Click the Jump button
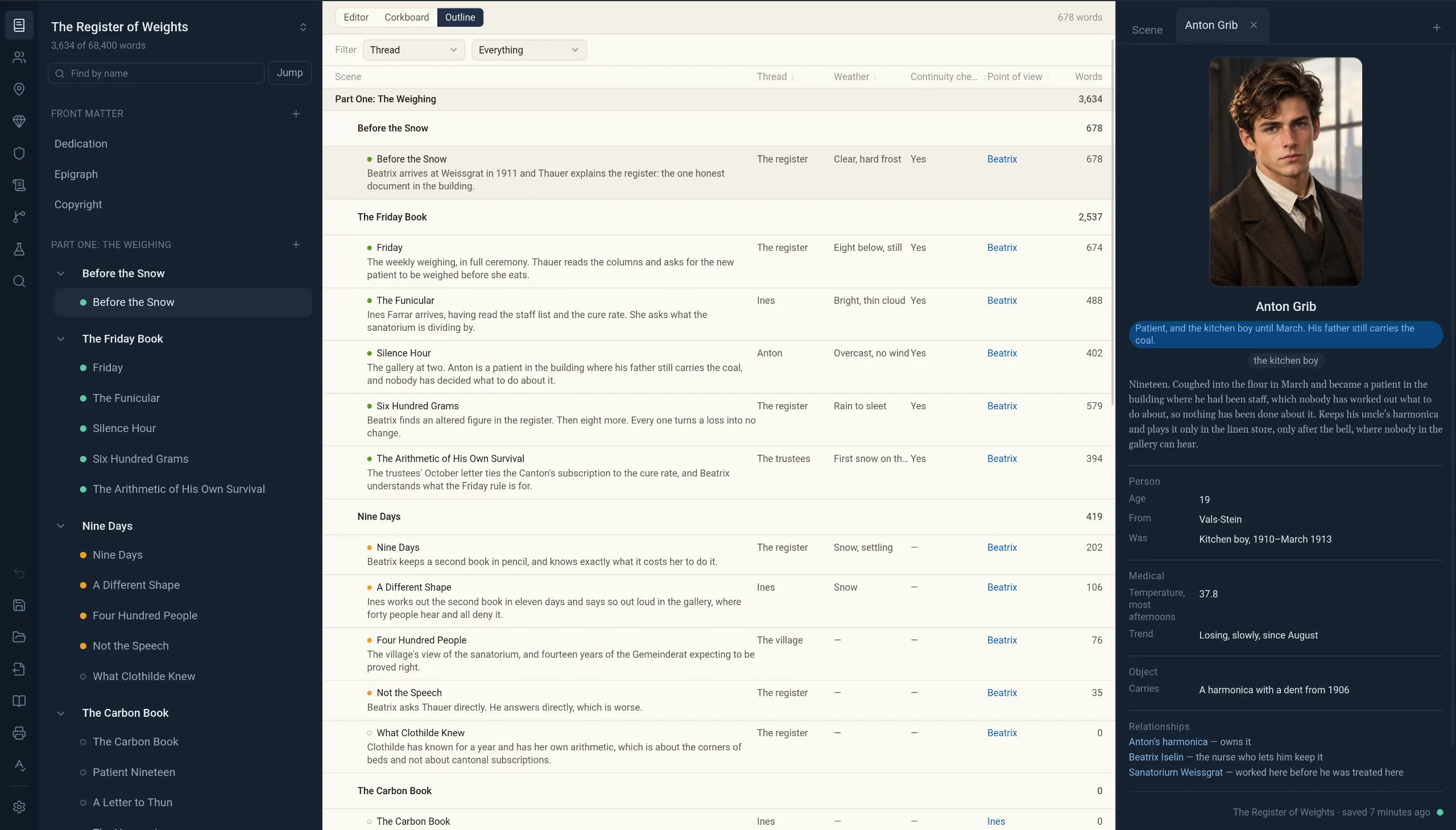 (x=289, y=73)
